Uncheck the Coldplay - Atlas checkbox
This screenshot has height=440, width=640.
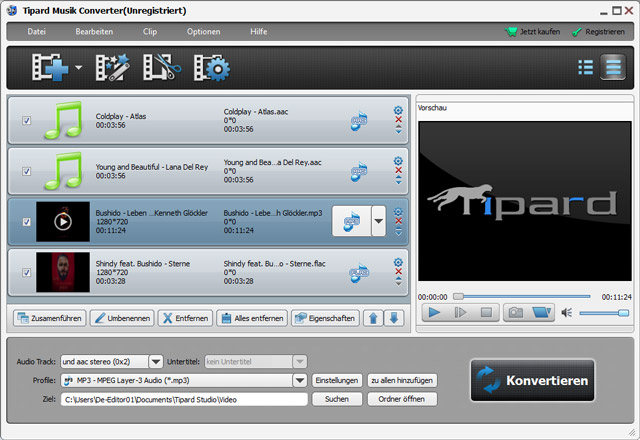pos(27,120)
